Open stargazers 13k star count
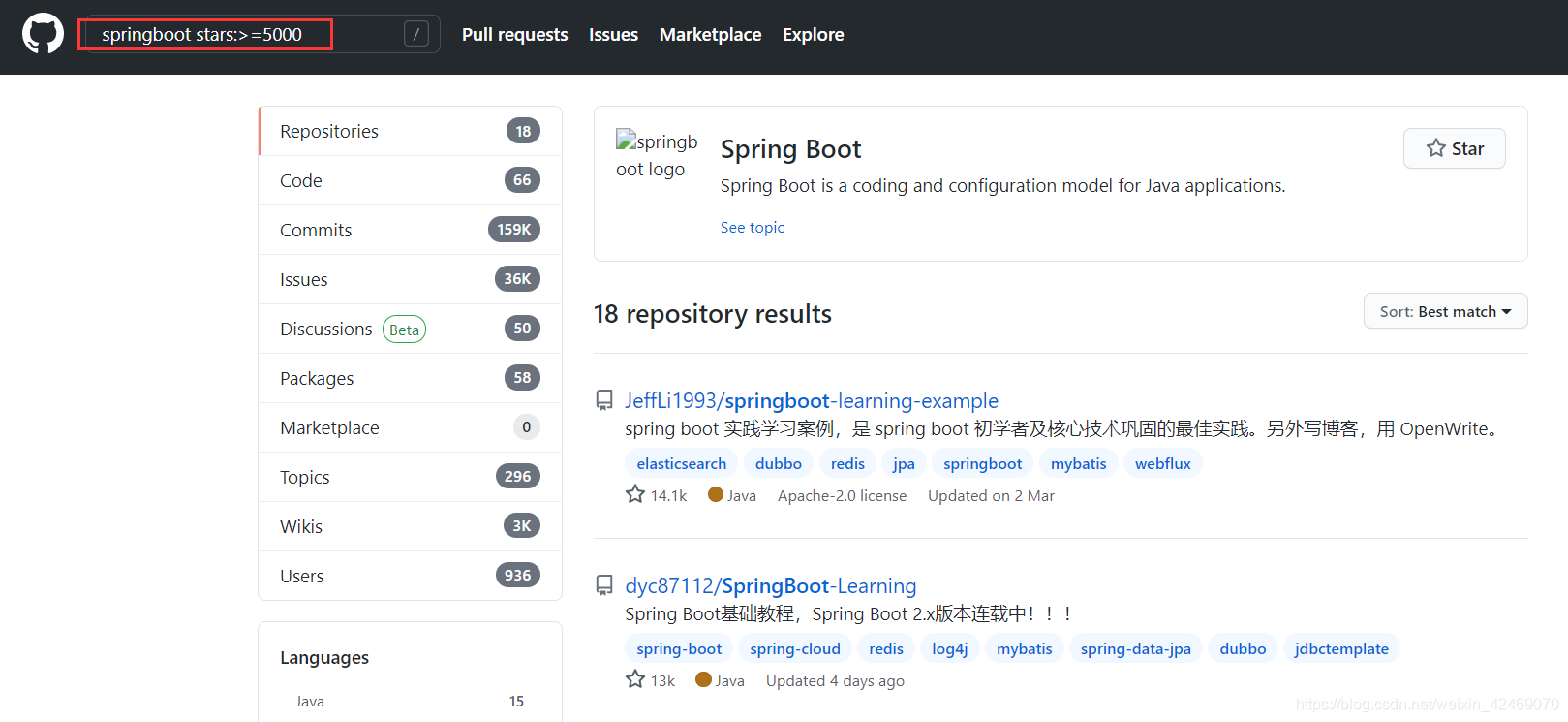 [x=651, y=680]
